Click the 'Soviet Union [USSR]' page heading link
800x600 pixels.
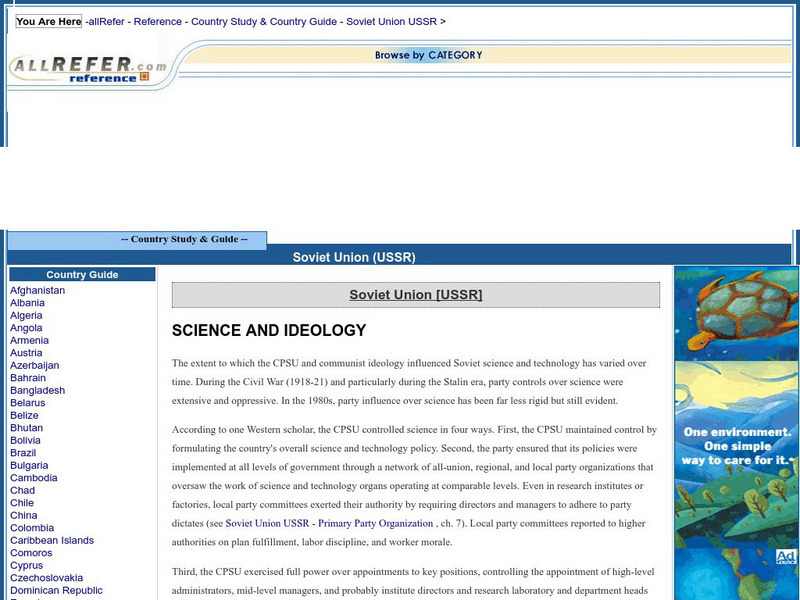tap(416, 294)
